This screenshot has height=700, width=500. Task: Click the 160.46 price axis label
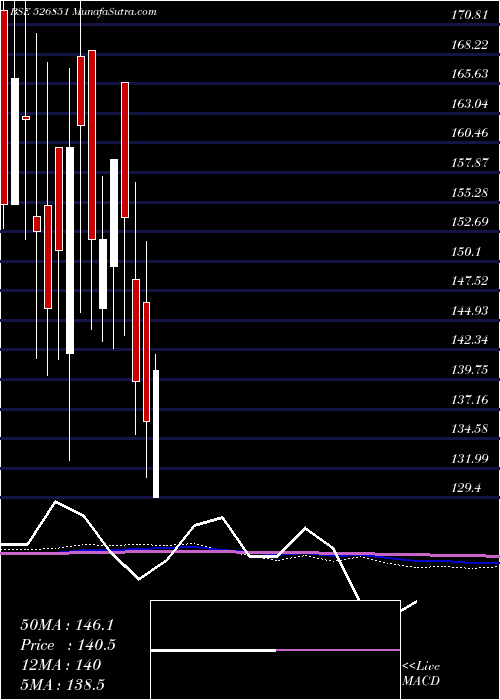pyautogui.click(x=470, y=133)
